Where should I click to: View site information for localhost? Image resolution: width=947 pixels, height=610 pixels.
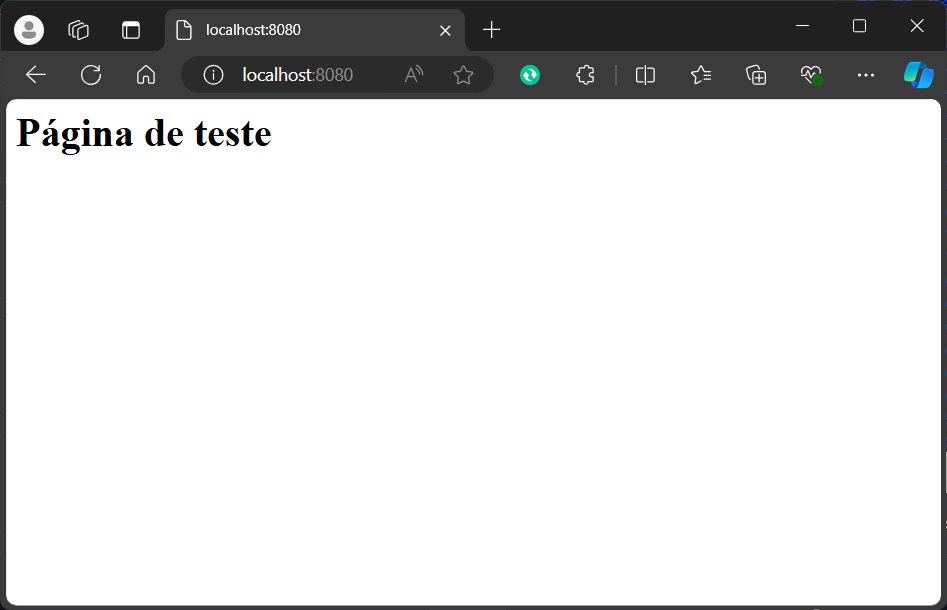tap(213, 75)
